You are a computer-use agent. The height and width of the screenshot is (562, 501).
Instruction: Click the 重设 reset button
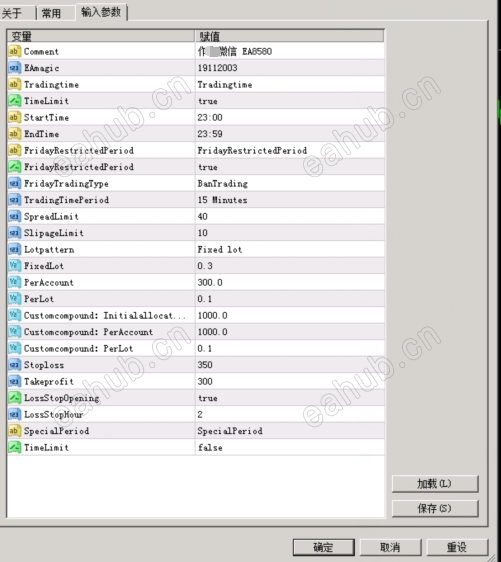457,547
